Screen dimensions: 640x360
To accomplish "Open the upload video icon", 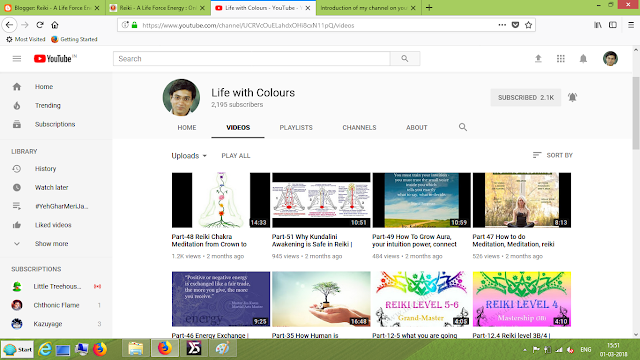I will (538, 59).
